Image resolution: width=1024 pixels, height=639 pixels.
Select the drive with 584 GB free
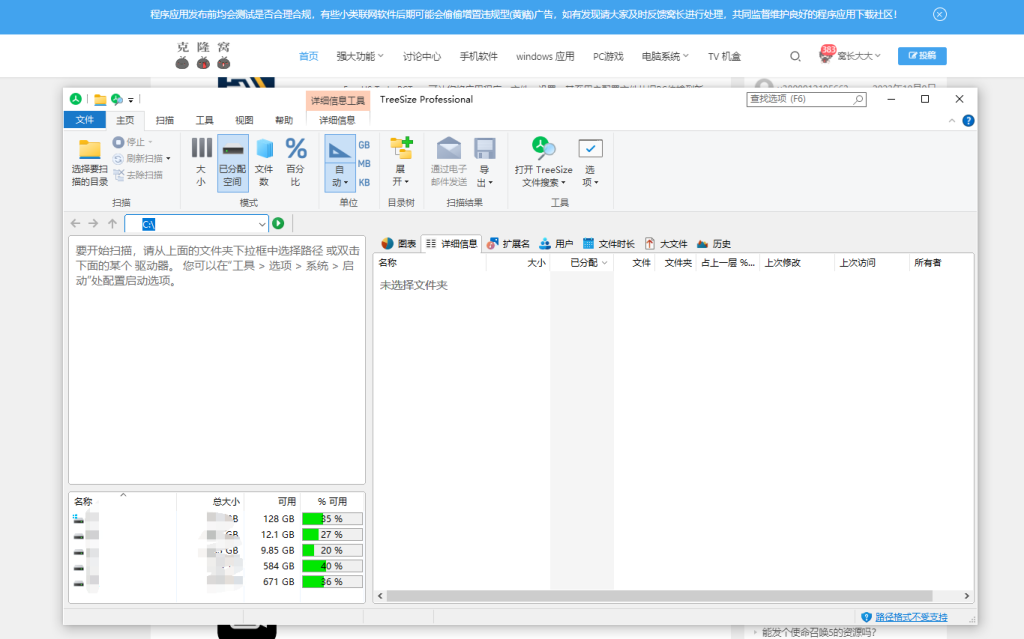(x=216, y=566)
